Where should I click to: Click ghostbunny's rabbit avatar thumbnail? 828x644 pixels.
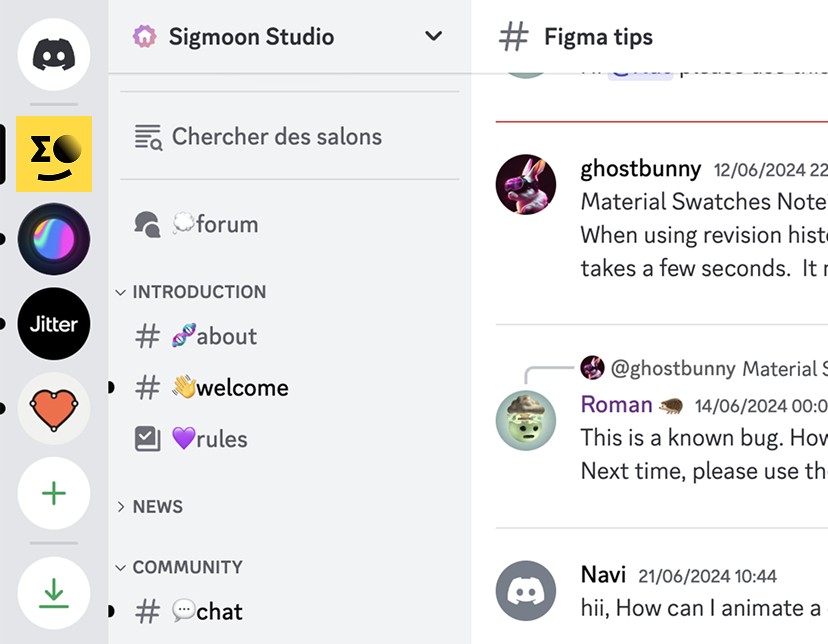[x=526, y=184]
